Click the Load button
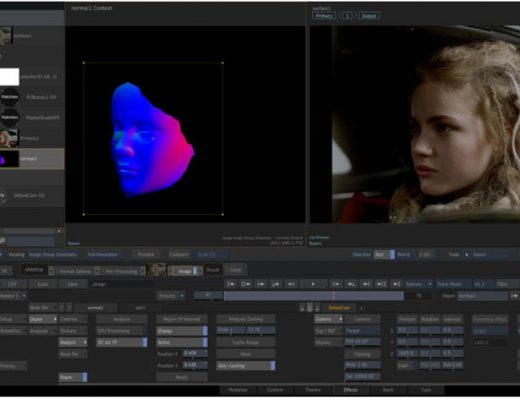520x400 pixels. 43,284
